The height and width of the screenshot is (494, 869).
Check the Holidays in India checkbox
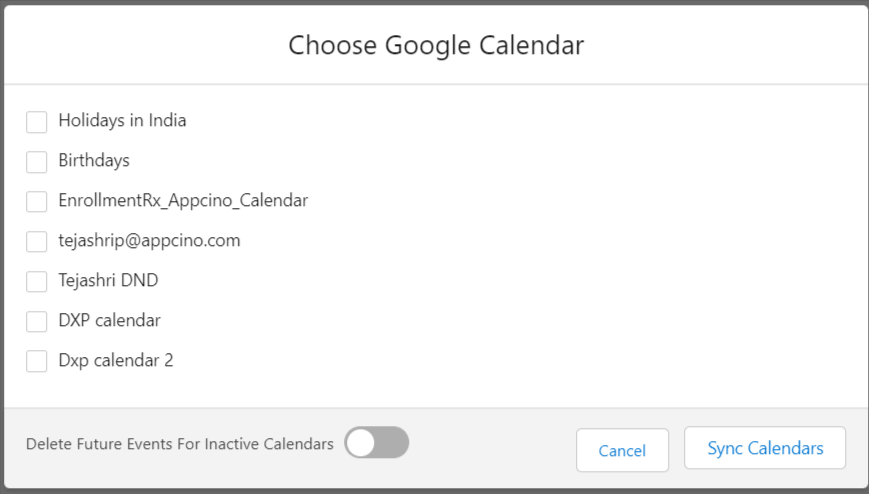click(x=37, y=122)
